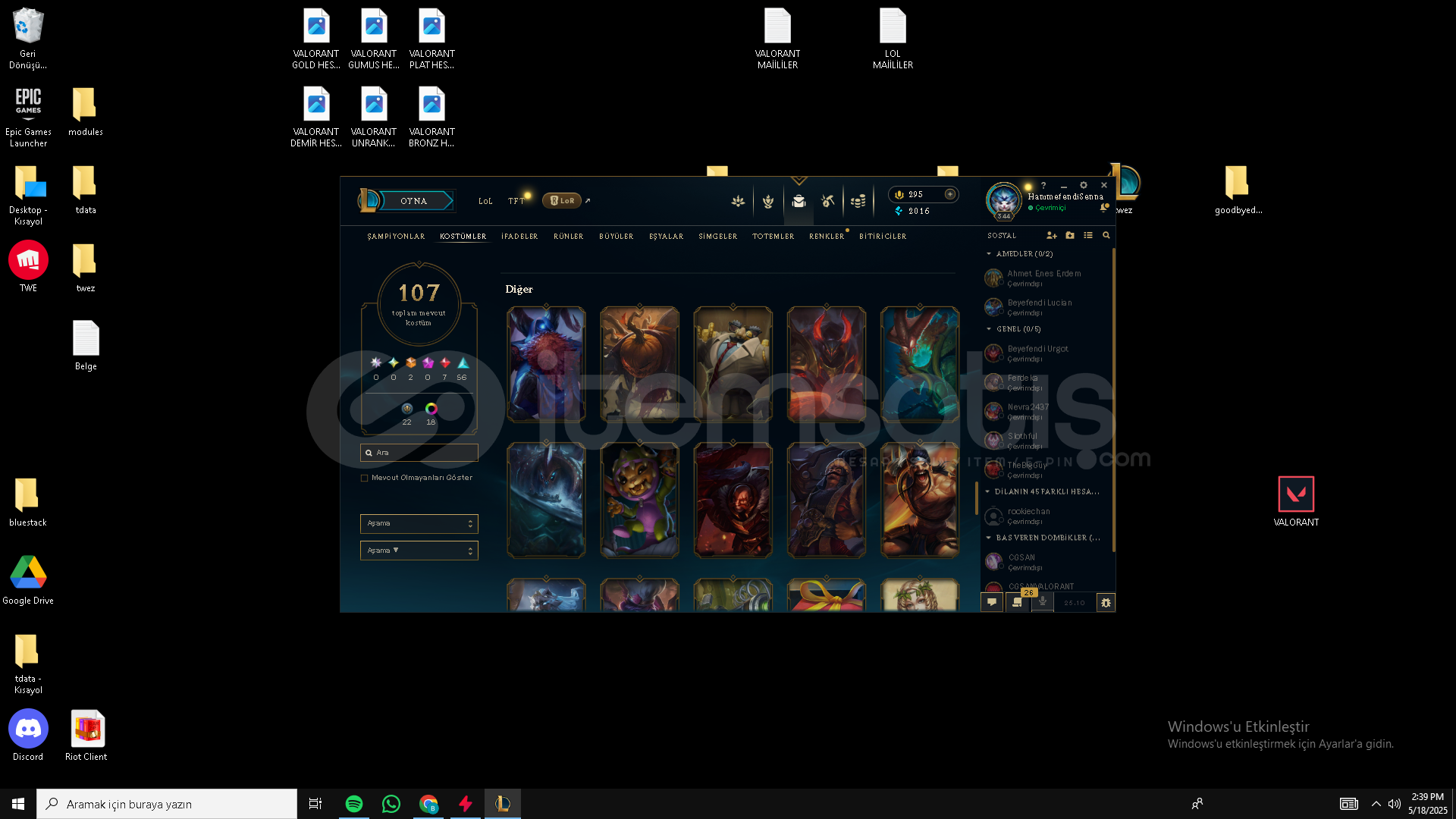Click the chroma color wheel count 18
The width and height of the screenshot is (1456, 819).
coord(431,414)
